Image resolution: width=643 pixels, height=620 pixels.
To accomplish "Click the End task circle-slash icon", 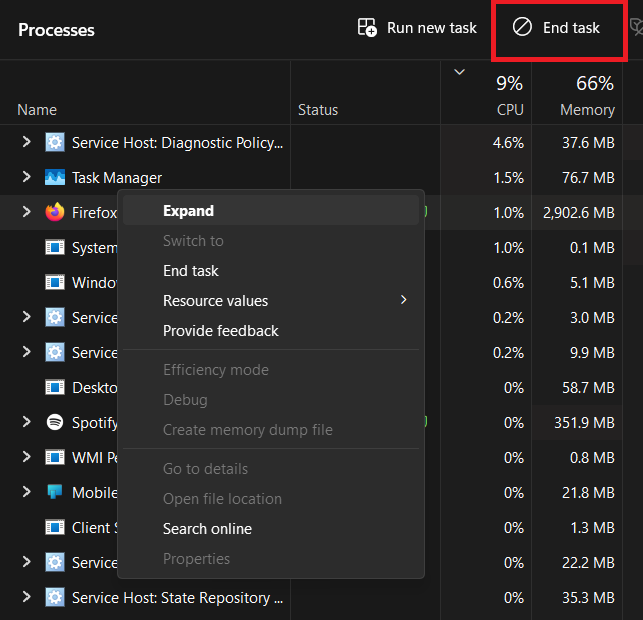I will click(x=522, y=27).
